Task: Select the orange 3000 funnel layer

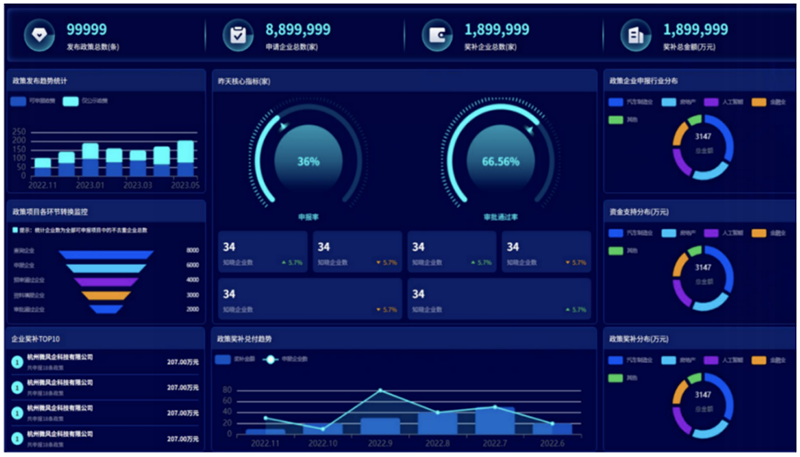Action: point(106,295)
